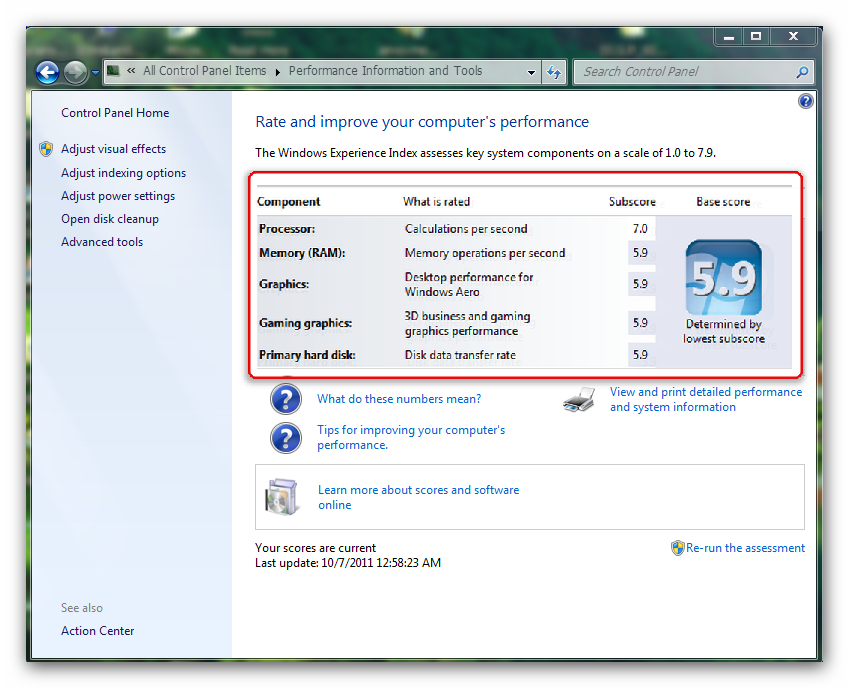Click the software box icon

coord(282,496)
